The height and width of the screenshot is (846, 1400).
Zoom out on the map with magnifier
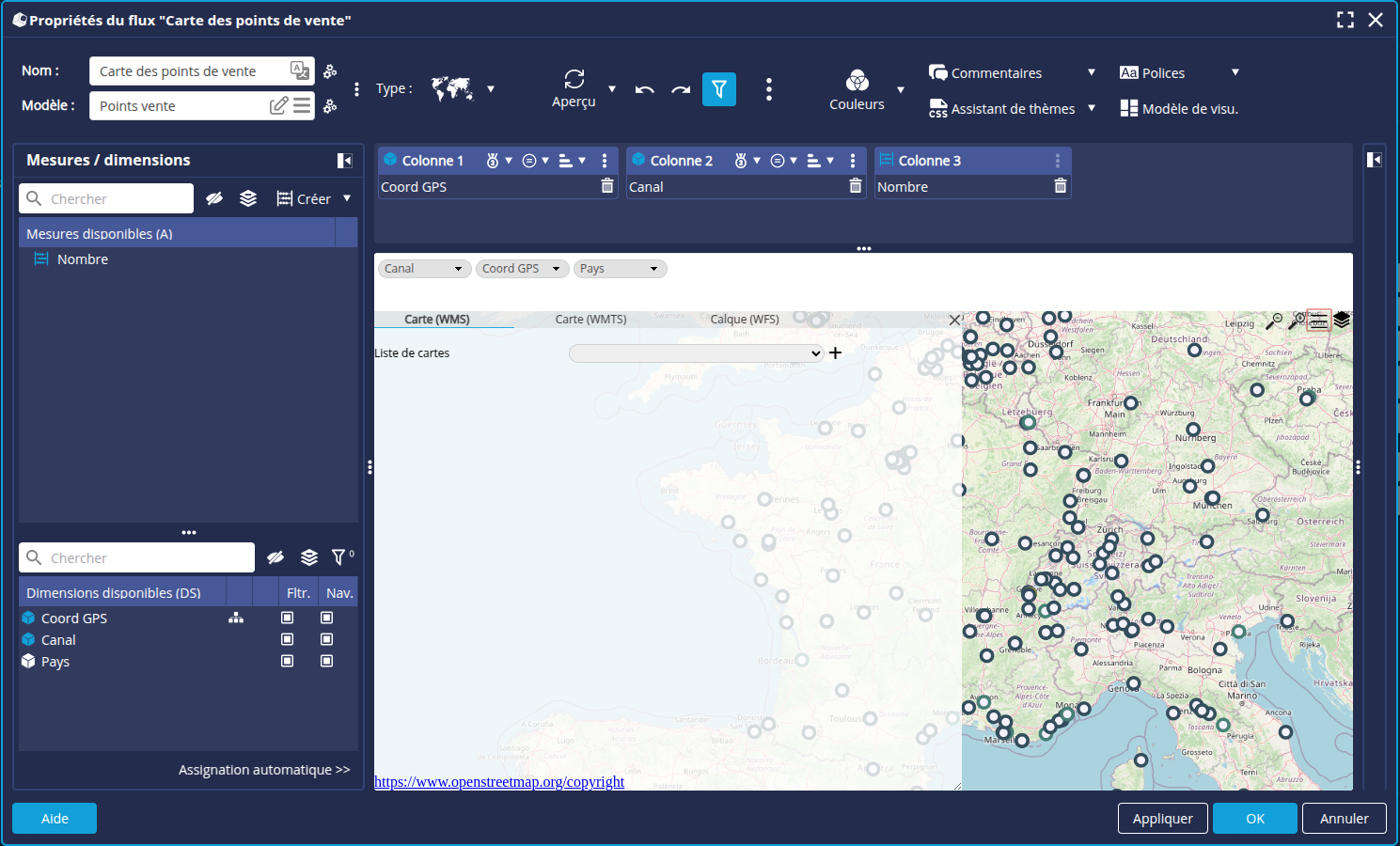(x=1273, y=321)
